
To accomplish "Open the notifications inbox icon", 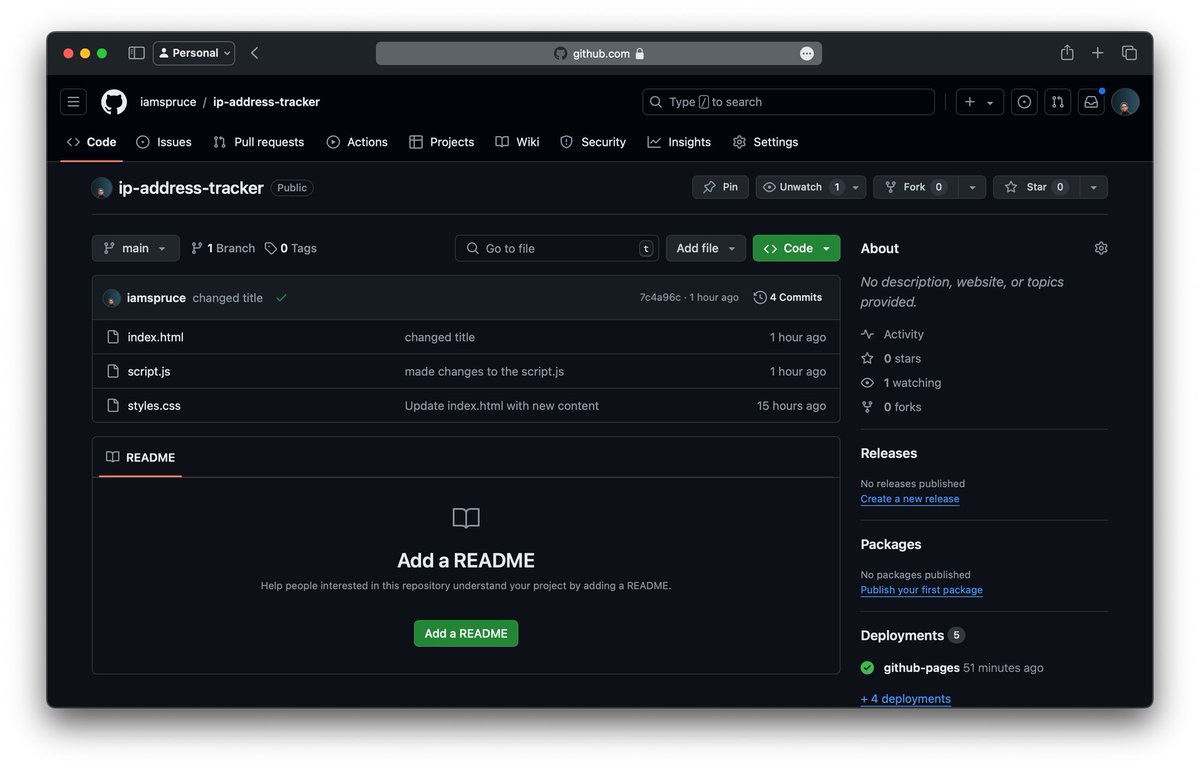I will (x=1091, y=102).
